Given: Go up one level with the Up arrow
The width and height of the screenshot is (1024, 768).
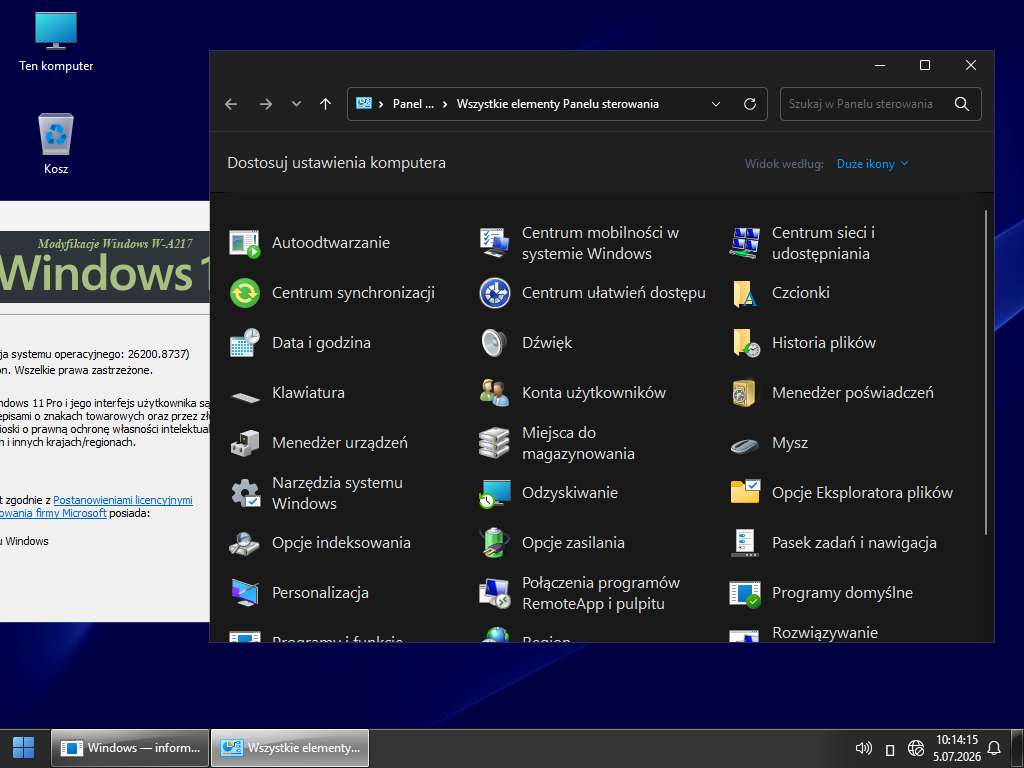Looking at the screenshot, I should coord(326,104).
